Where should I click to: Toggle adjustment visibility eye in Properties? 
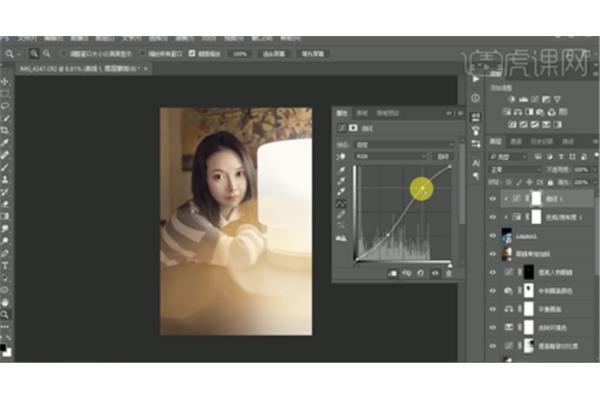(435, 273)
